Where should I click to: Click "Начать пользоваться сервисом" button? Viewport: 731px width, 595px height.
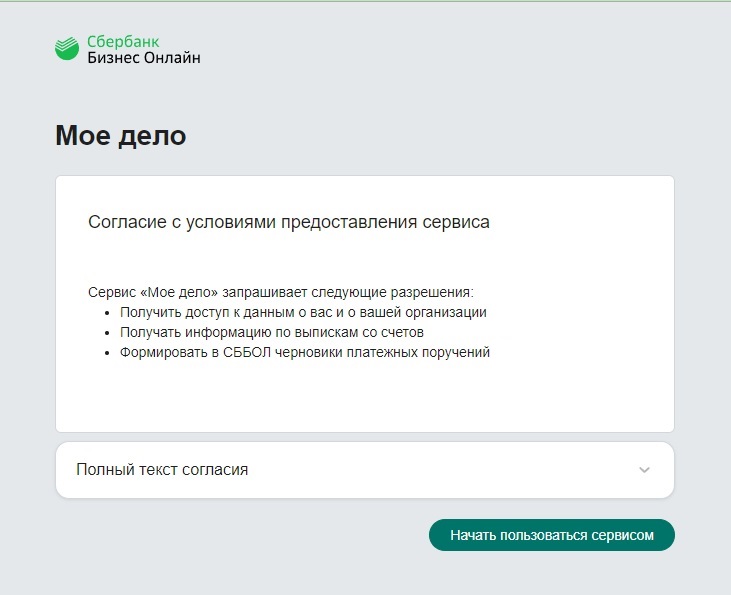pos(552,535)
